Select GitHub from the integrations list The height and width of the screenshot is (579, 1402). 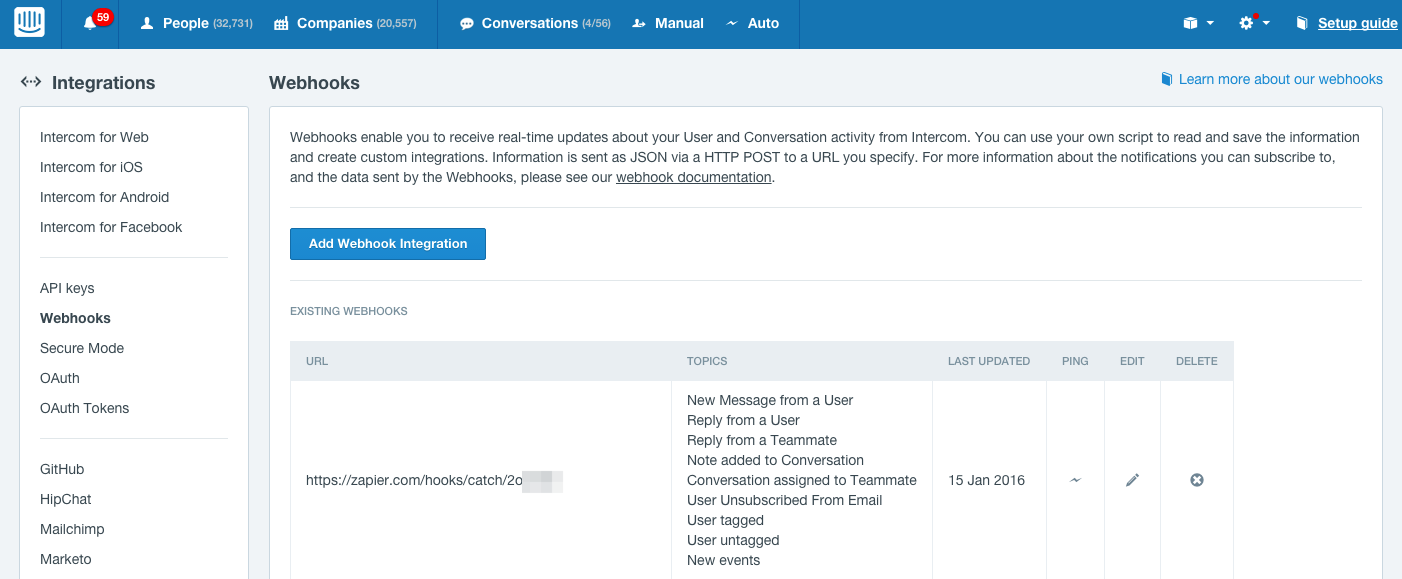click(x=63, y=469)
